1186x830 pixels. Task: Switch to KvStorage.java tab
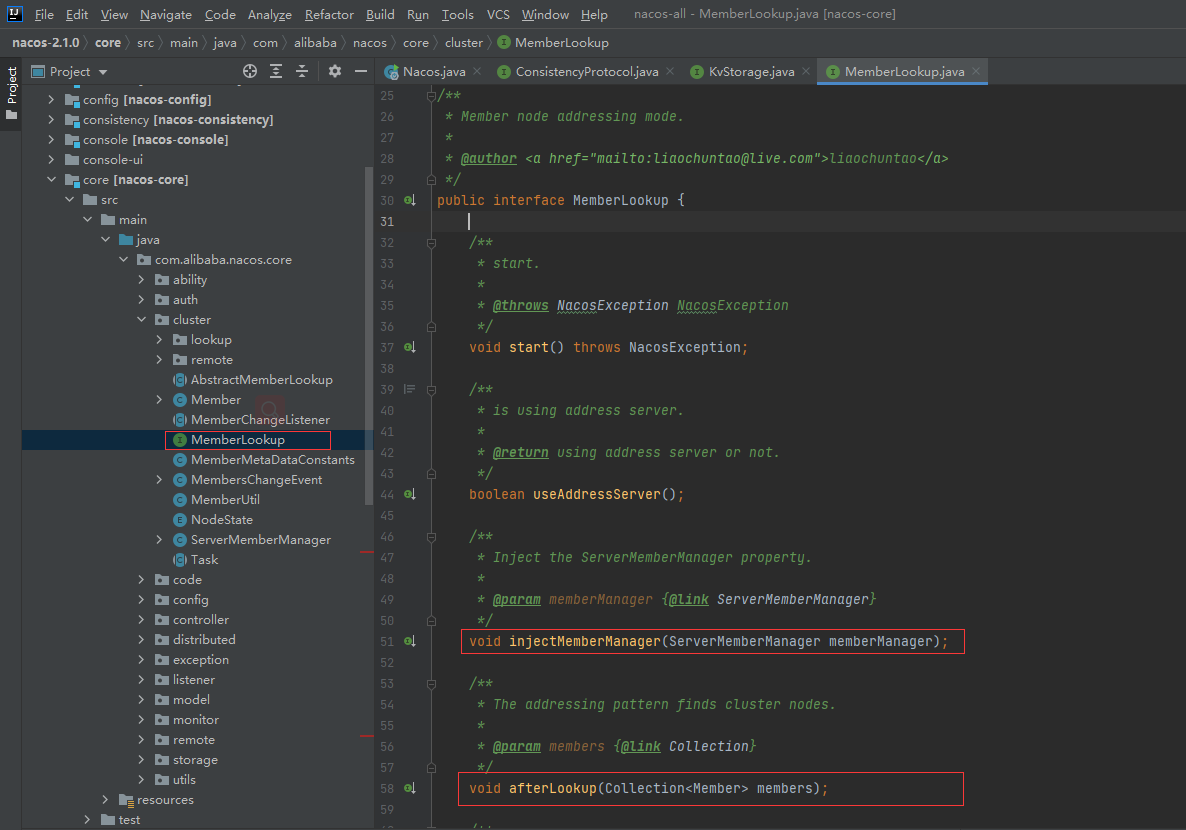pyautogui.click(x=751, y=71)
